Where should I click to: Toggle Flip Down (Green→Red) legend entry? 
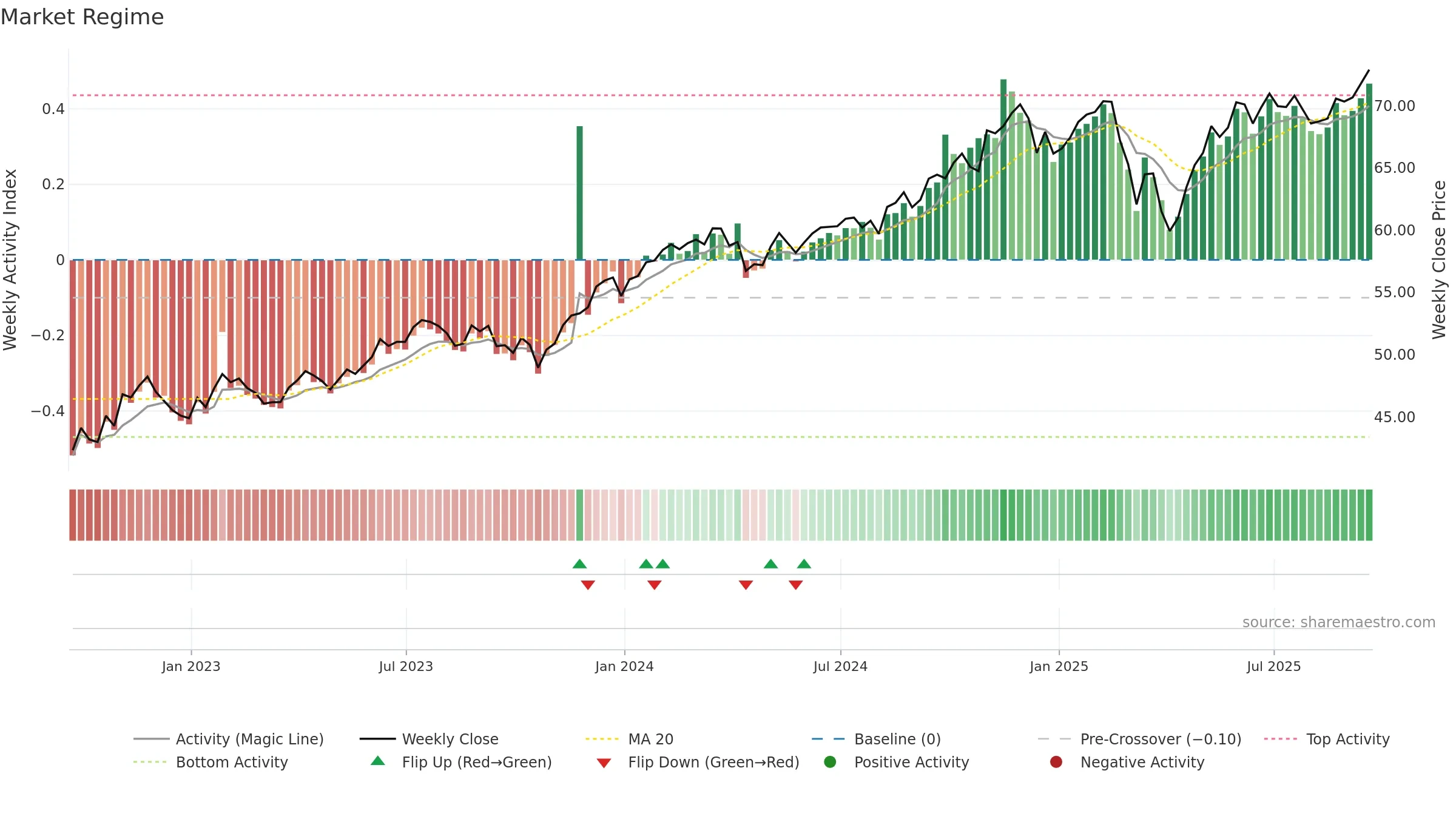698,762
